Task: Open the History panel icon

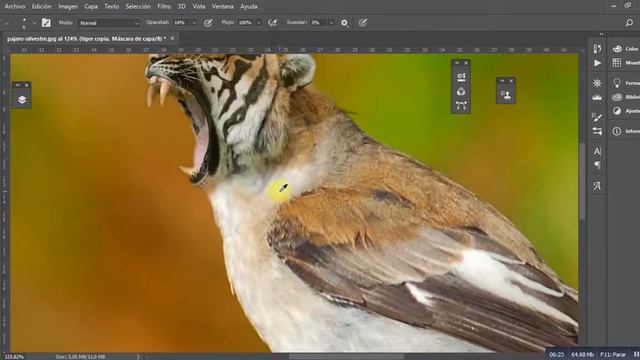Action: pos(597,49)
